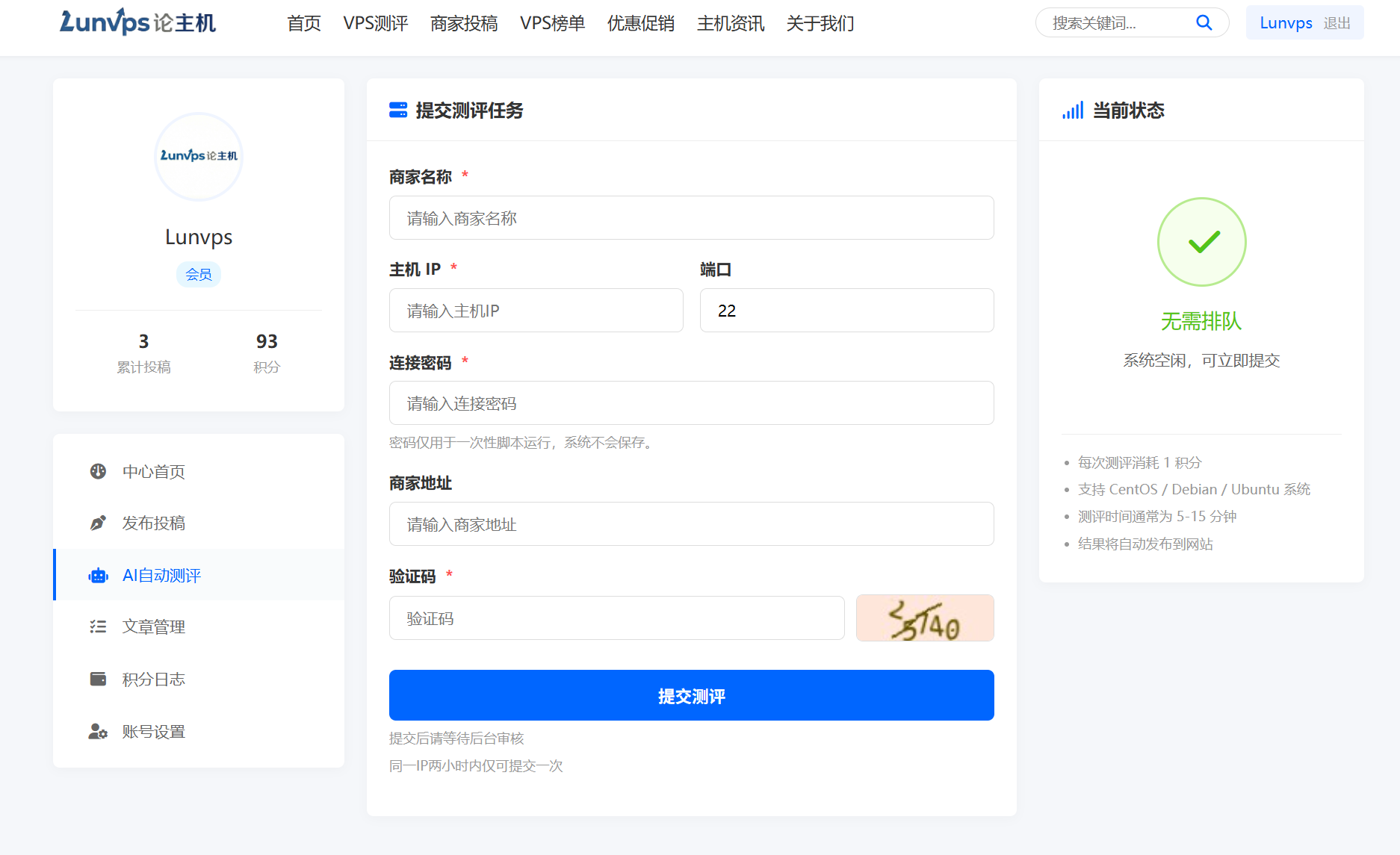Go to 优惠促销 in navigation

[x=640, y=23]
